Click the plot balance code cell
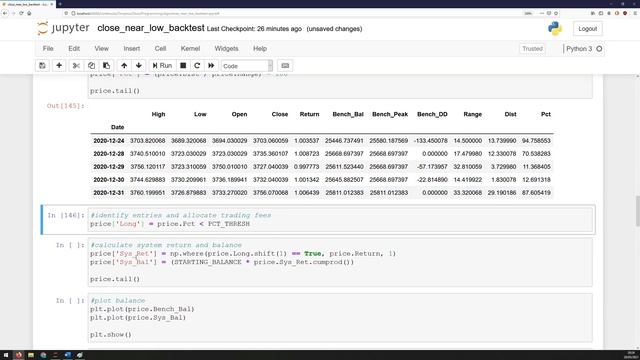The width and height of the screenshot is (640, 360). [x=340, y=318]
